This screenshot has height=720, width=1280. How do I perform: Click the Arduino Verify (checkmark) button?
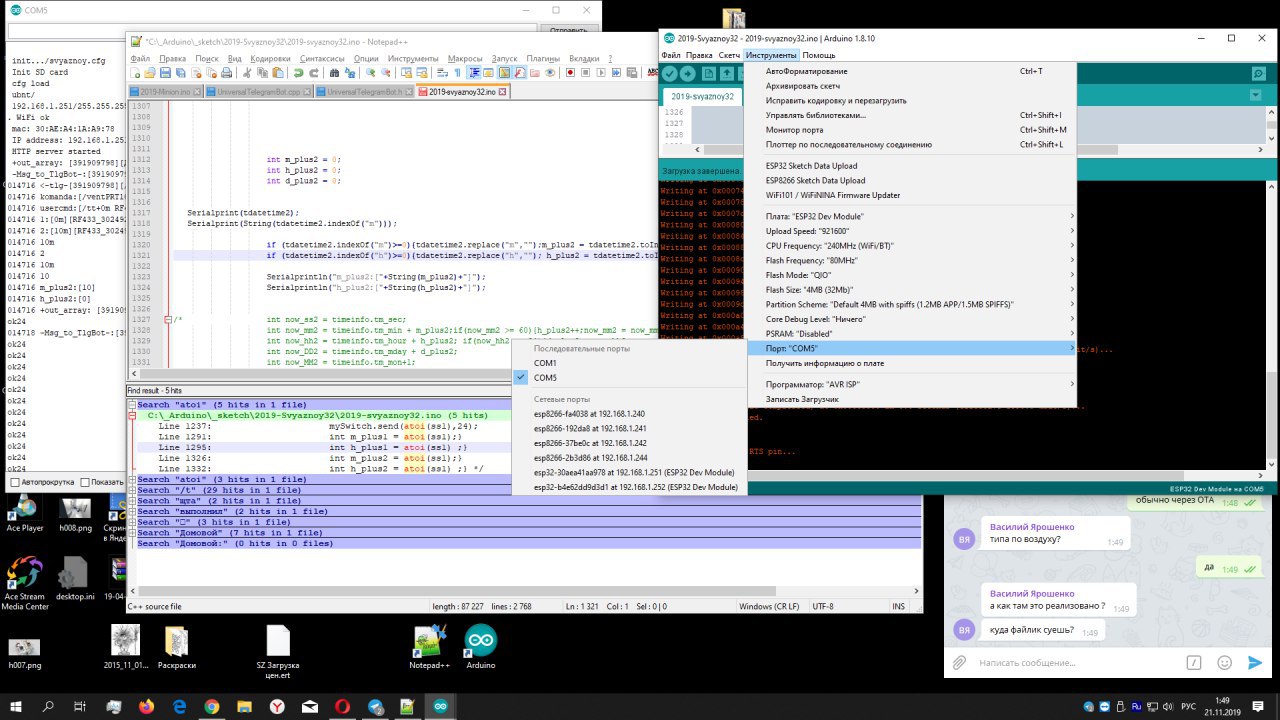click(670, 74)
